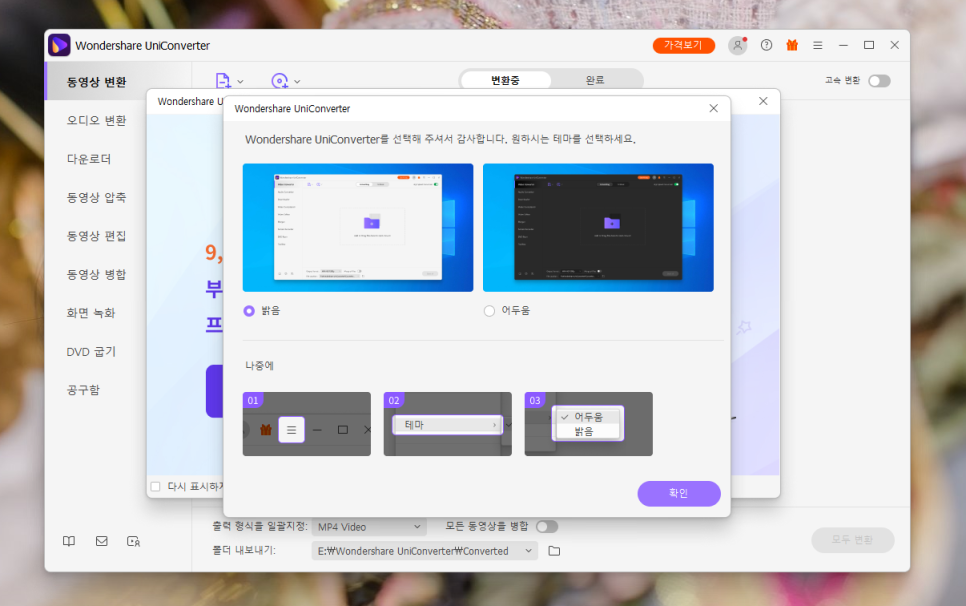Open the help question mark icon

(x=766, y=45)
